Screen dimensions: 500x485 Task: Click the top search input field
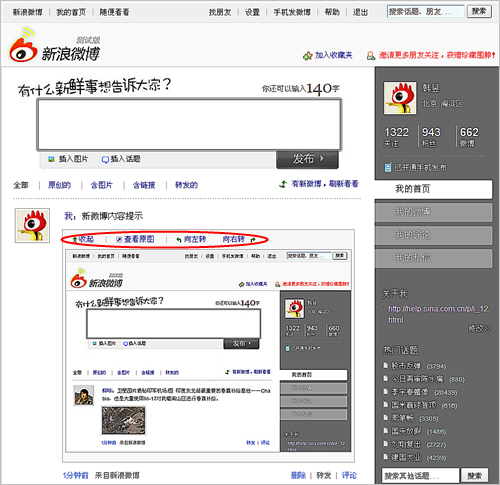[x=425, y=12]
